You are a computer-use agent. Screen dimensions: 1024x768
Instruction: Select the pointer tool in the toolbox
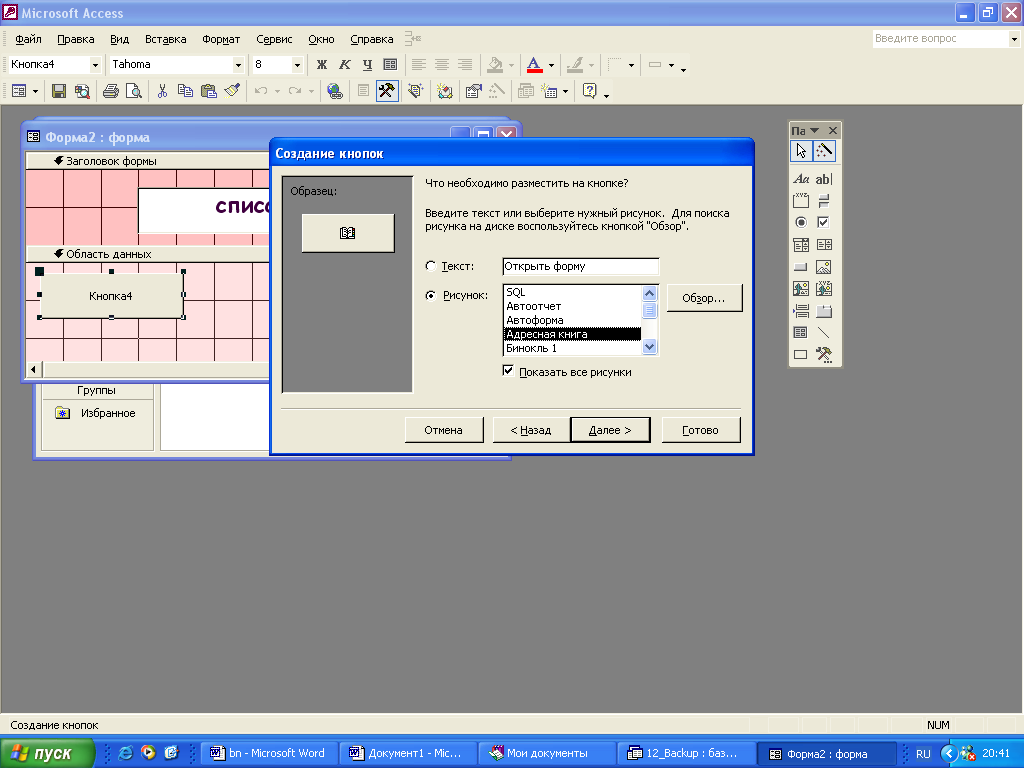801,151
